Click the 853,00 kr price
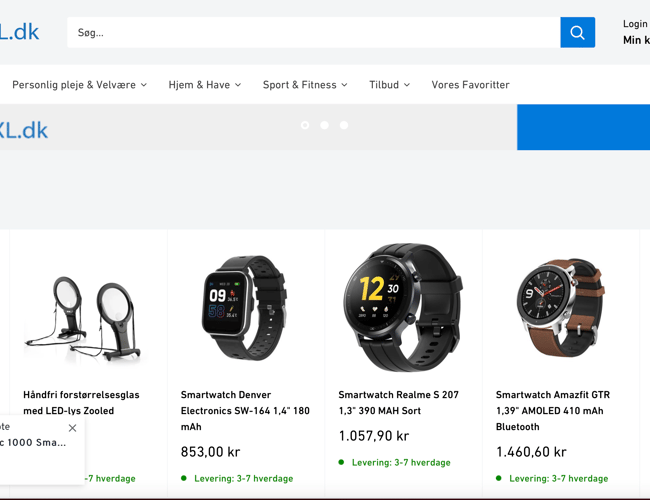The image size is (650, 500). coord(211,451)
